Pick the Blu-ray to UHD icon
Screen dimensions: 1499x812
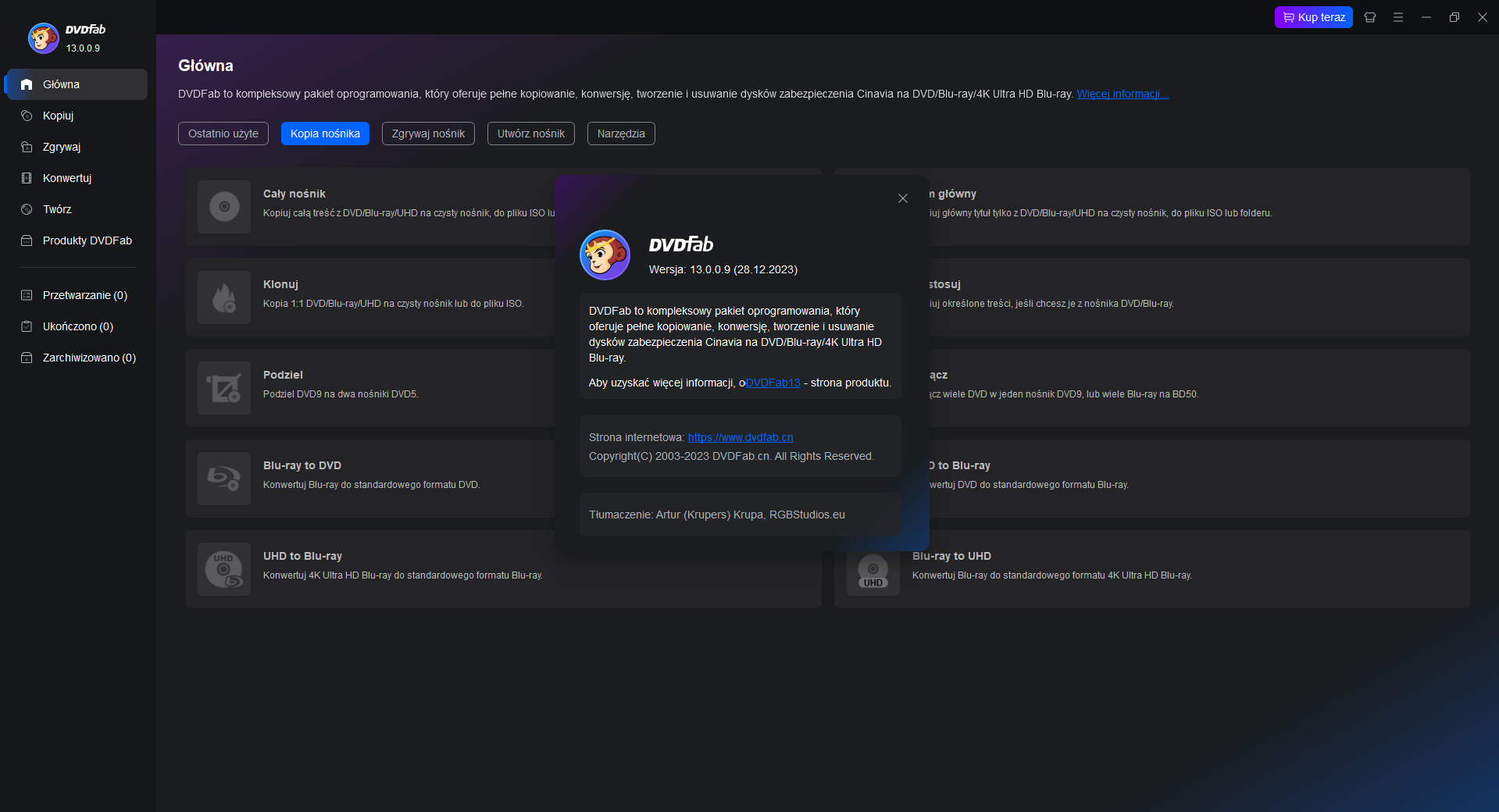(x=873, y=572)
